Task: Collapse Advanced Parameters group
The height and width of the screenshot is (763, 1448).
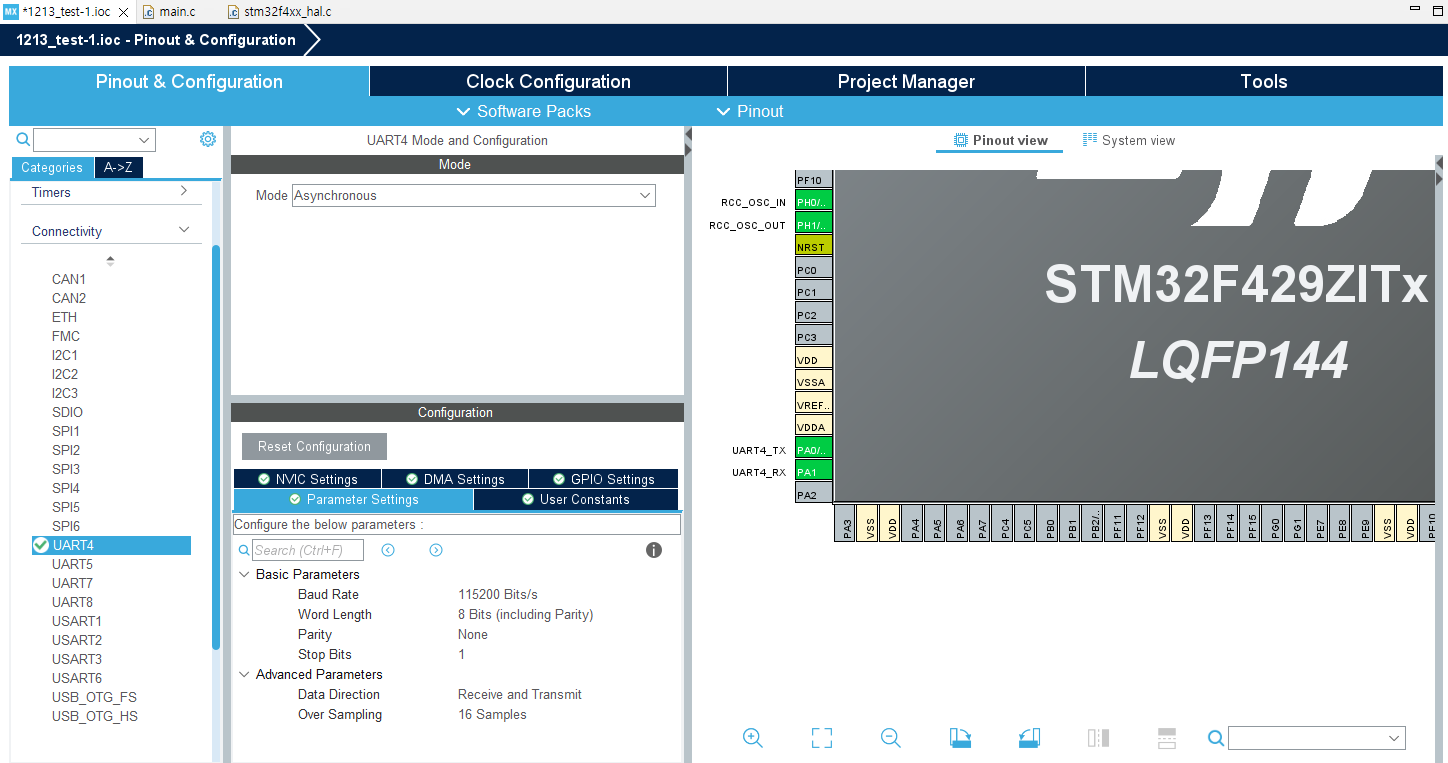Action: tap(244, 675)
